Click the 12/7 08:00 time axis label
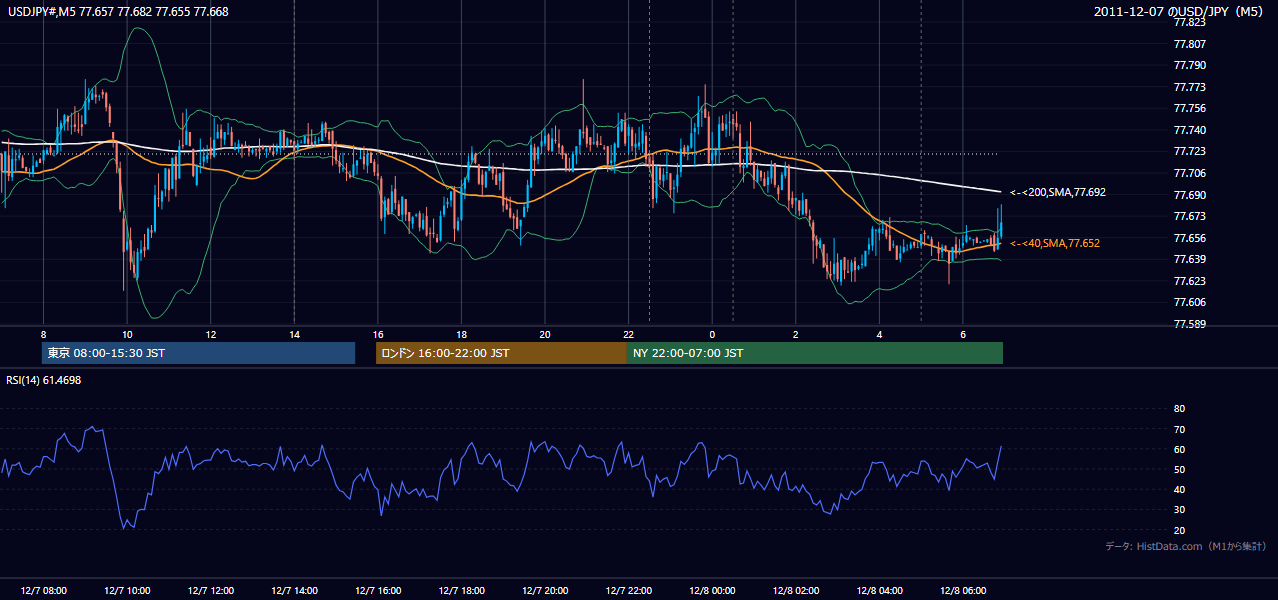This screenshot has width=1278, height=600. (x=43, y=590)
